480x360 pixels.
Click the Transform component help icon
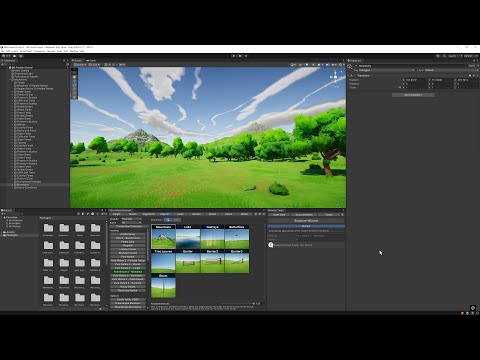pyautogui.click(x=470, y=76)
